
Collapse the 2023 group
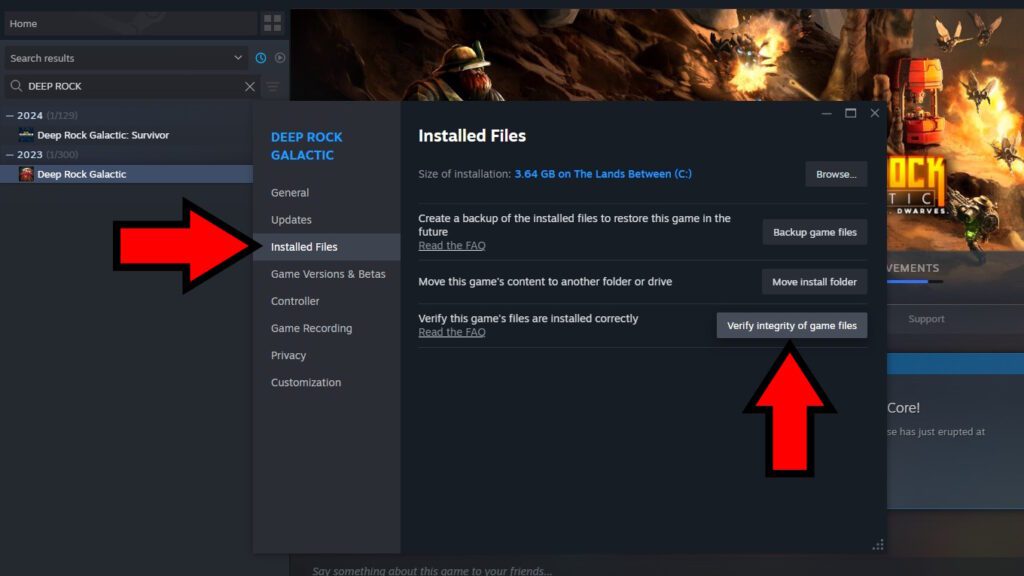point(9,155)
